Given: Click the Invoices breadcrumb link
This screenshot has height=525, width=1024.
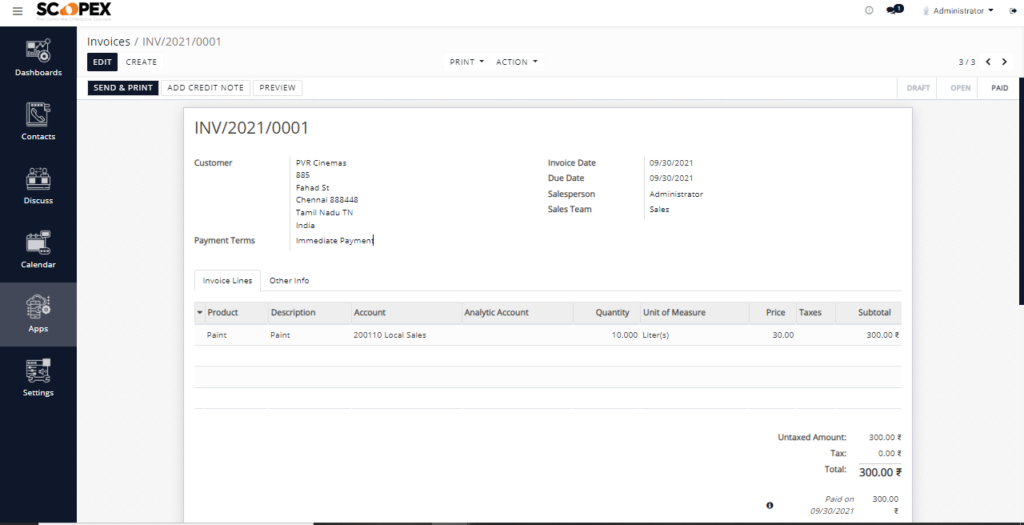Looking at the screenshot, I should click(108, 42).
